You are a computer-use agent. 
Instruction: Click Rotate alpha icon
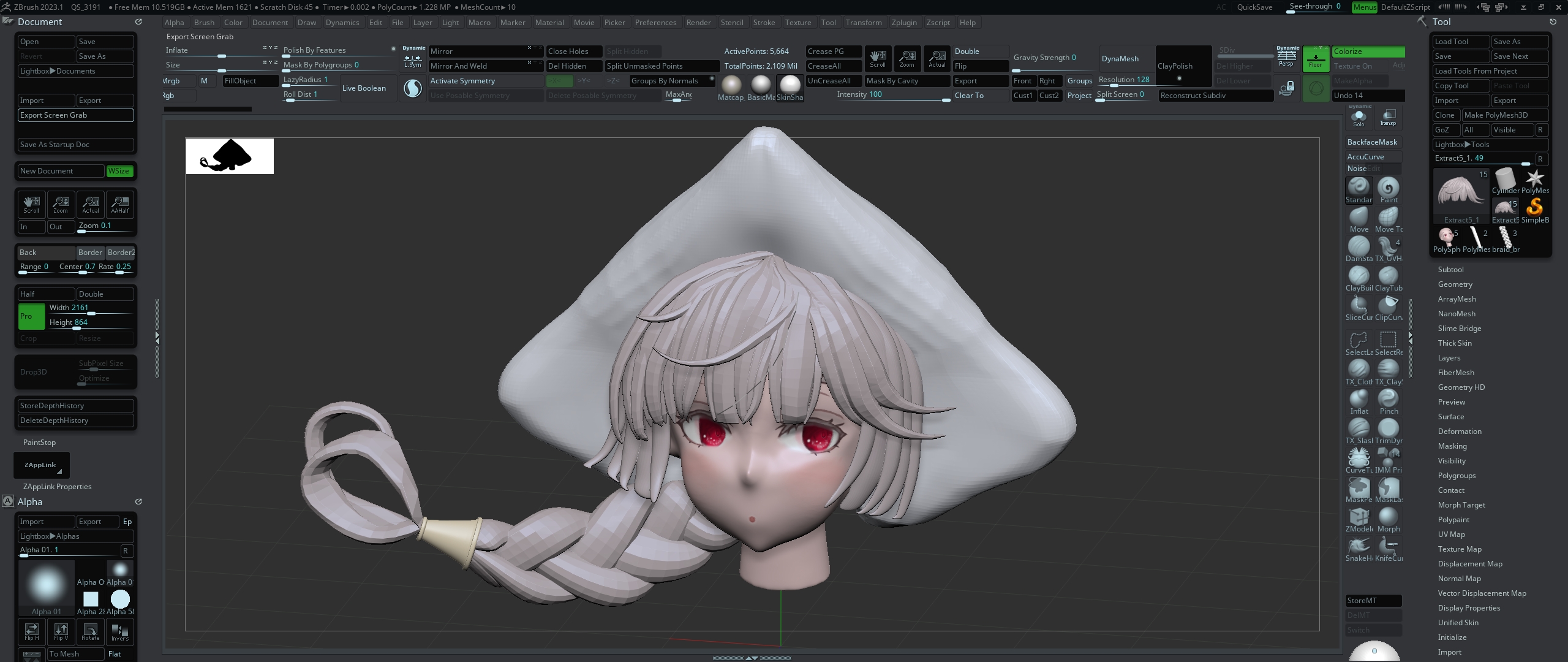(90, 631)
